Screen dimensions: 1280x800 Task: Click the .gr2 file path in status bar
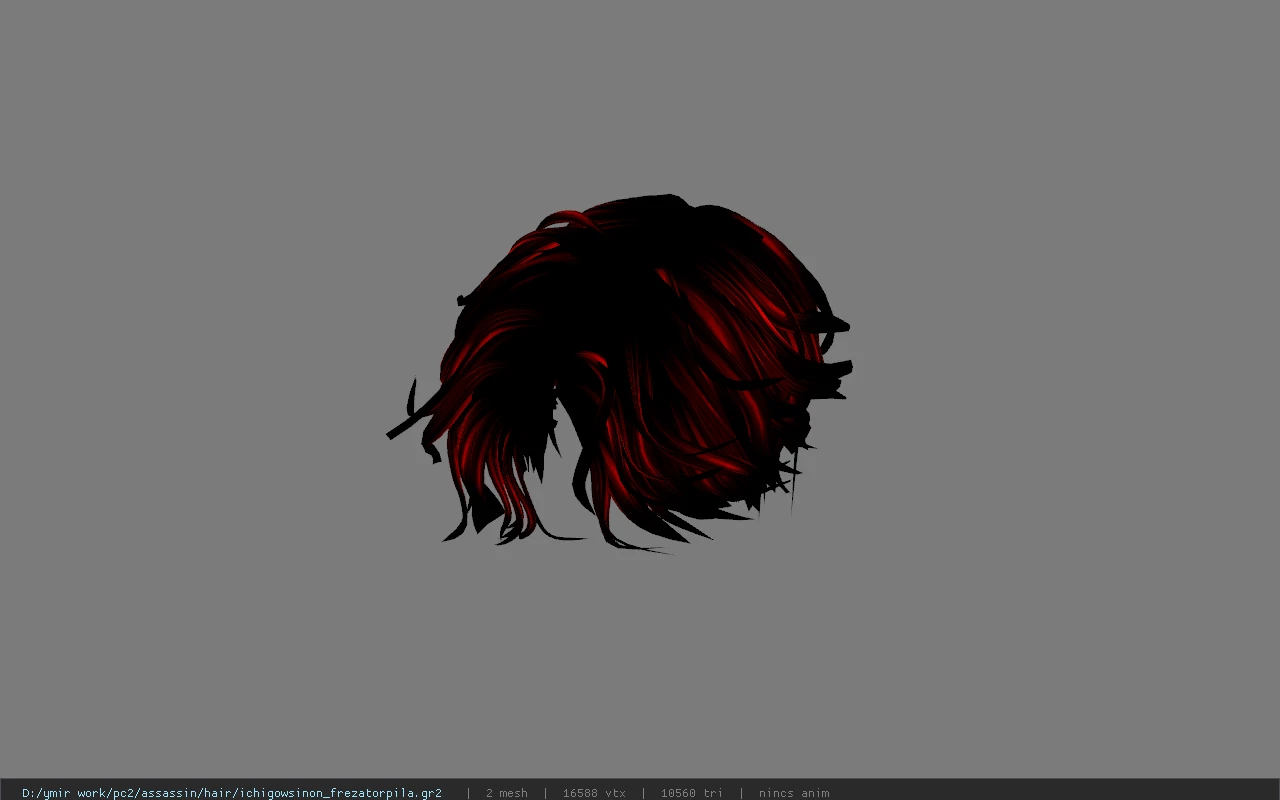pyautogui.click(x=232, y=793)
